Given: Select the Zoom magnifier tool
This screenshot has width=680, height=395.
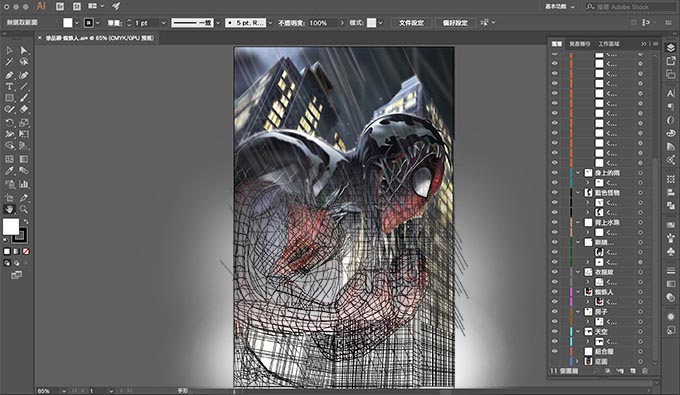Looking at the screenshot, I should click(24, 209).
